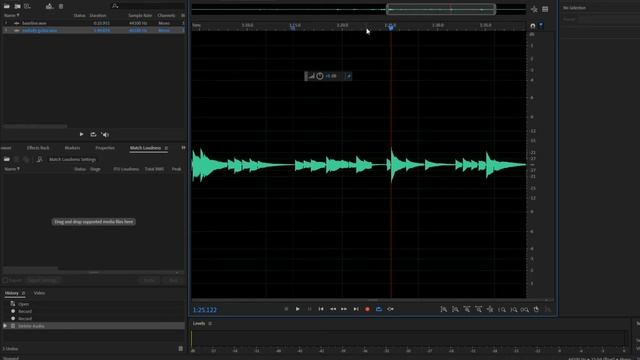Image resolution: width=640 pixels, height=360 pixels.
Task: Select the highlighted blue .wav file row
Action: [93, 30]
